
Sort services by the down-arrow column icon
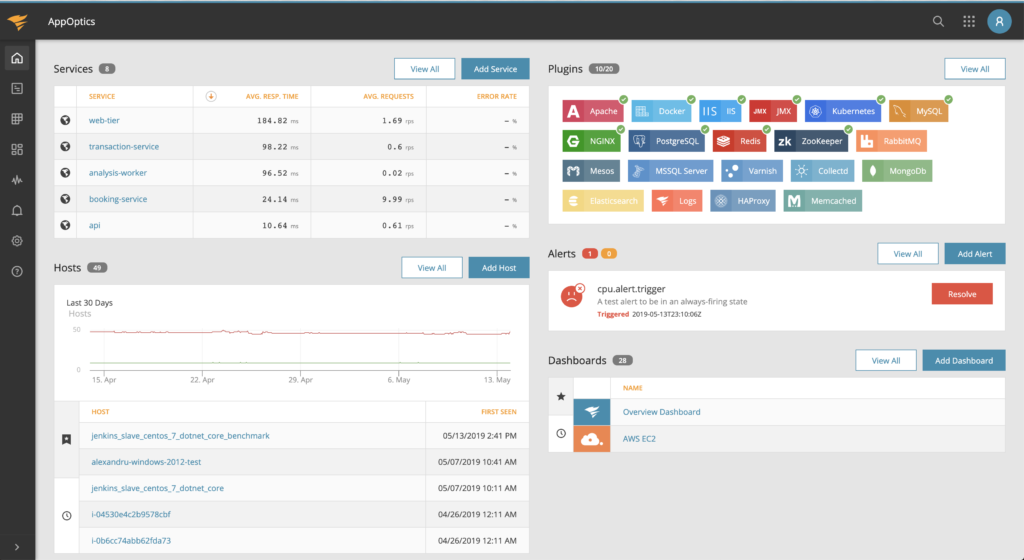point(211,97)
